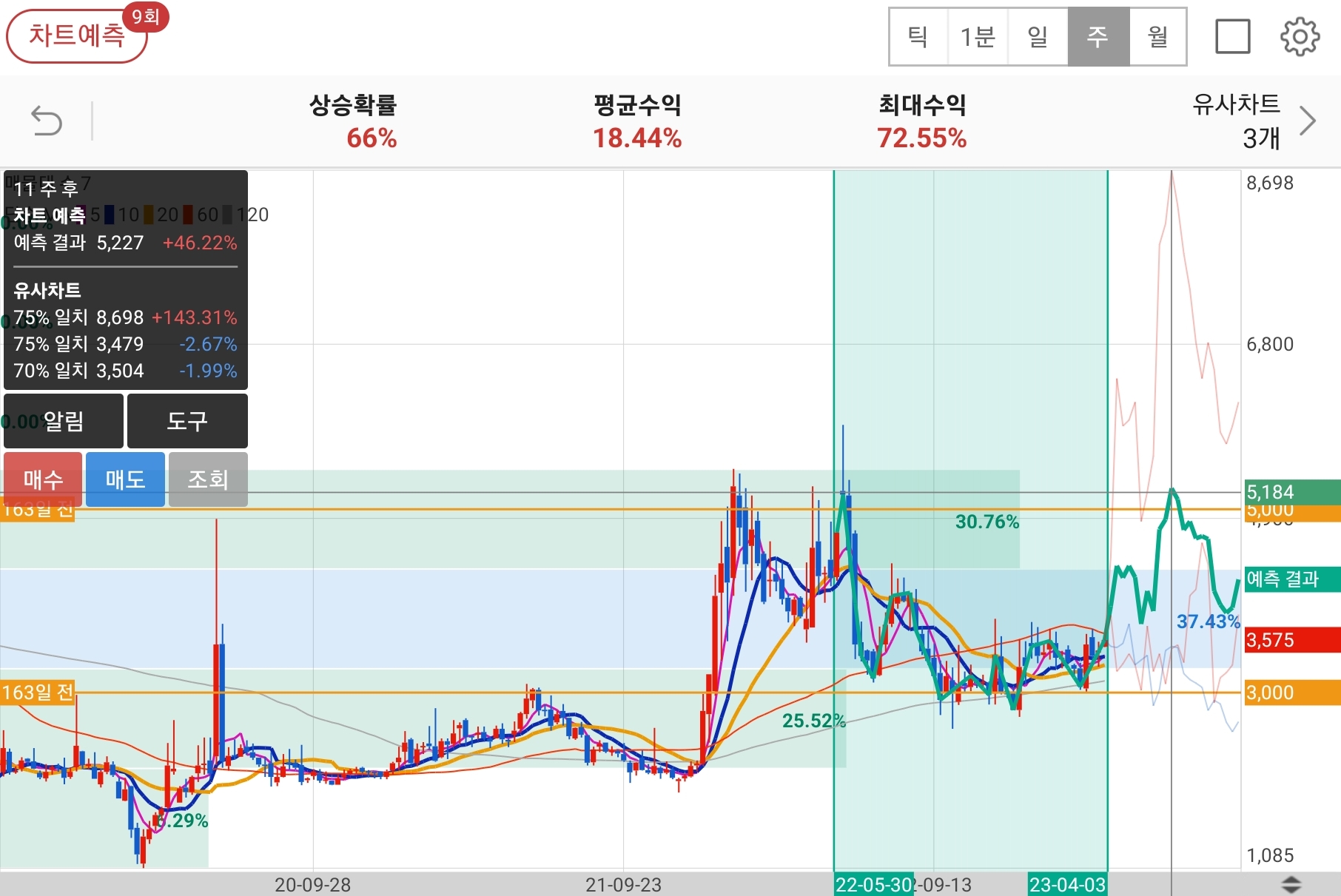Tap the 매수 buy button
Image resolution: width=1341 pixels, height=896 pixels.
click(x=43, y=479)
